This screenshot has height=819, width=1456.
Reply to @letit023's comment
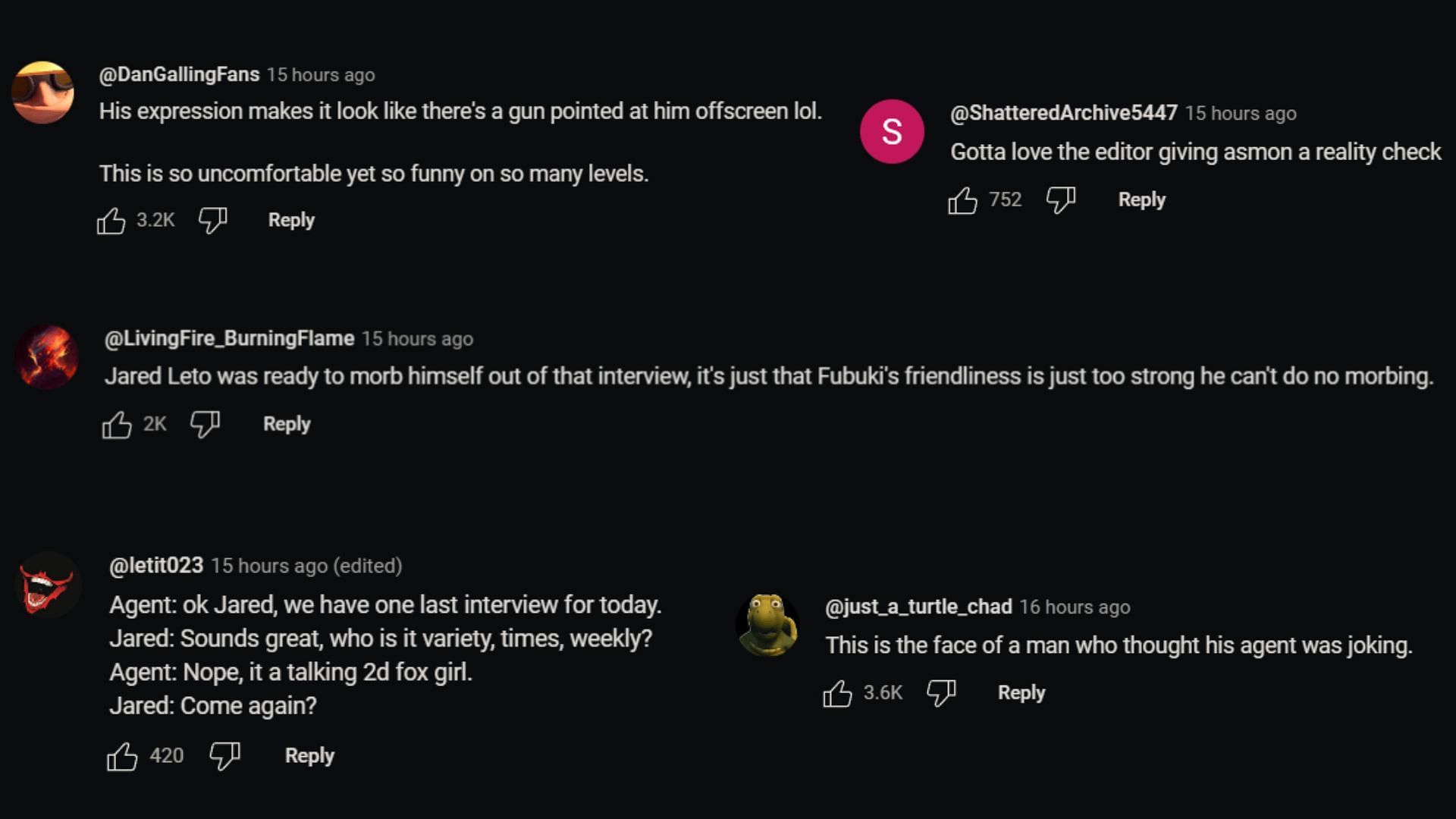[309, 755]
